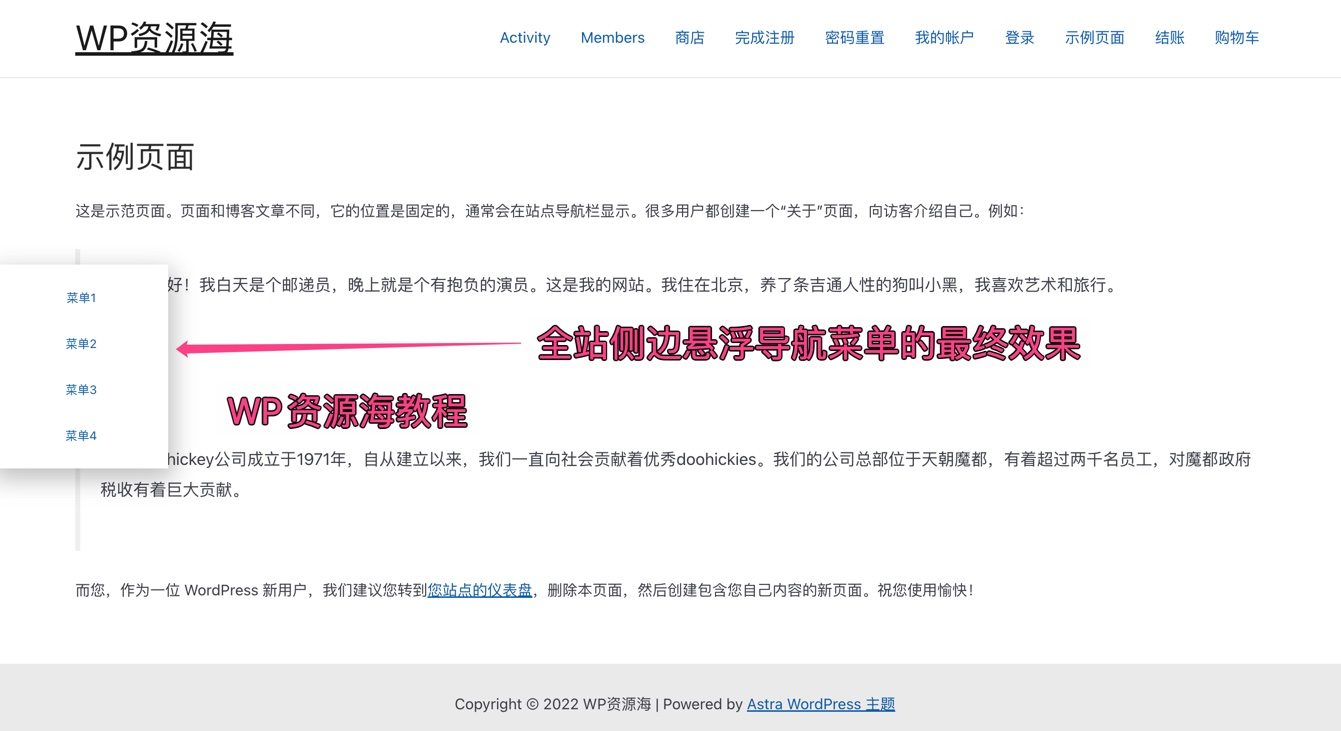Click the paragraph starting 这是示范页面
This screenshot has height=731, width=1341.
[550, 211]
